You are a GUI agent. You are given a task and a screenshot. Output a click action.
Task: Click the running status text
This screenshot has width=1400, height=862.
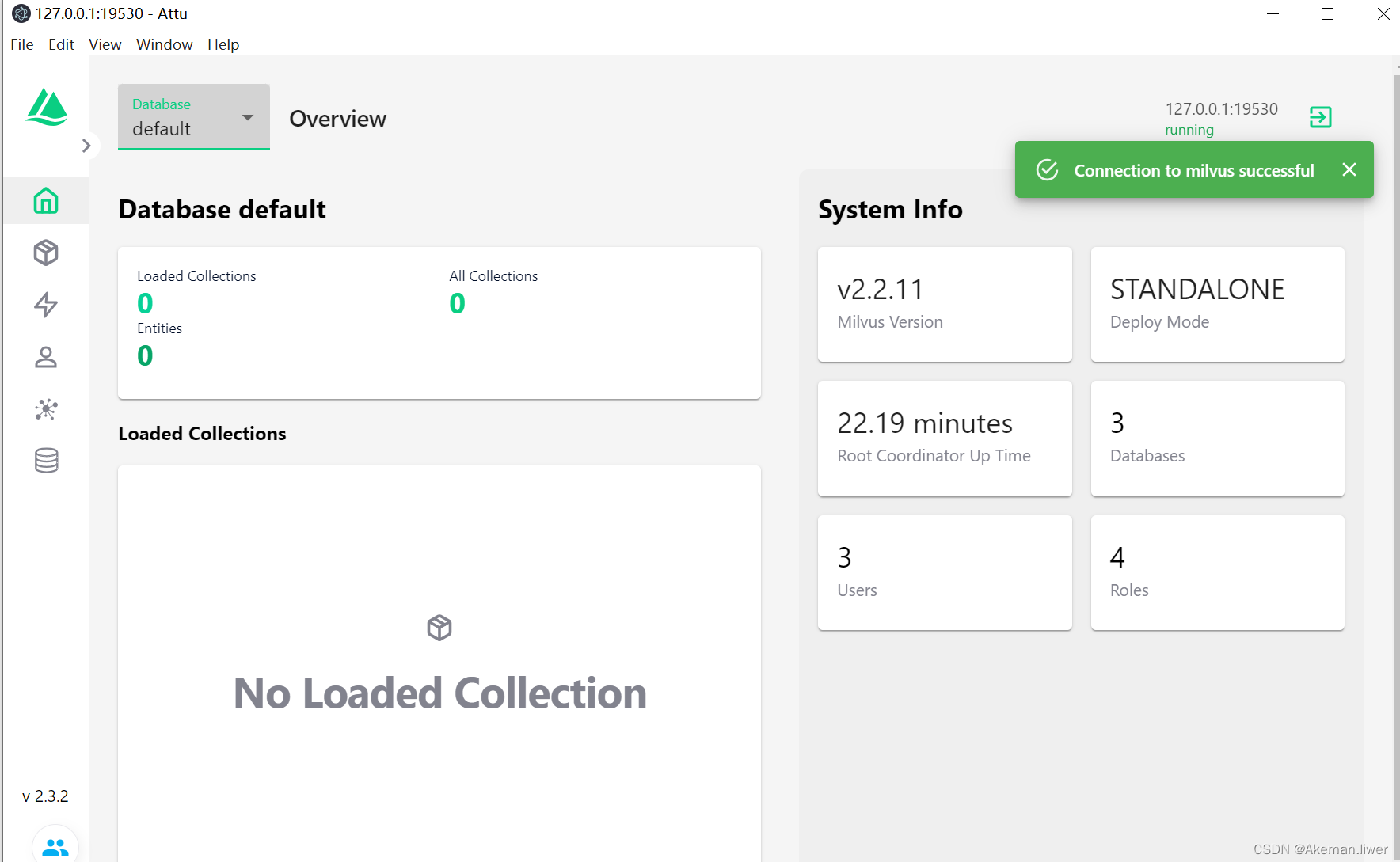tap(1189, 130)
